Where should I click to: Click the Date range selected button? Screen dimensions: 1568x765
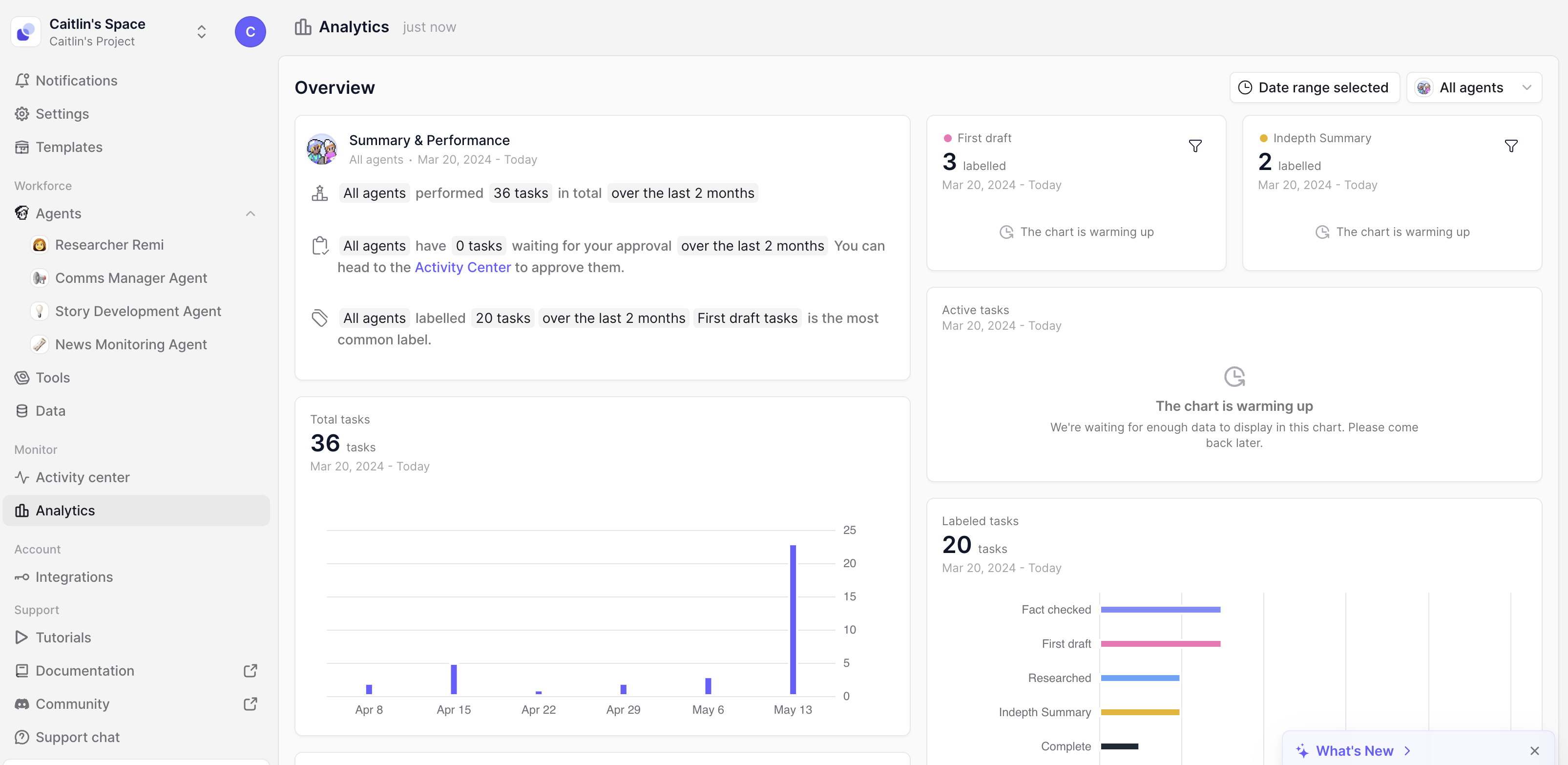[1314, 88]
